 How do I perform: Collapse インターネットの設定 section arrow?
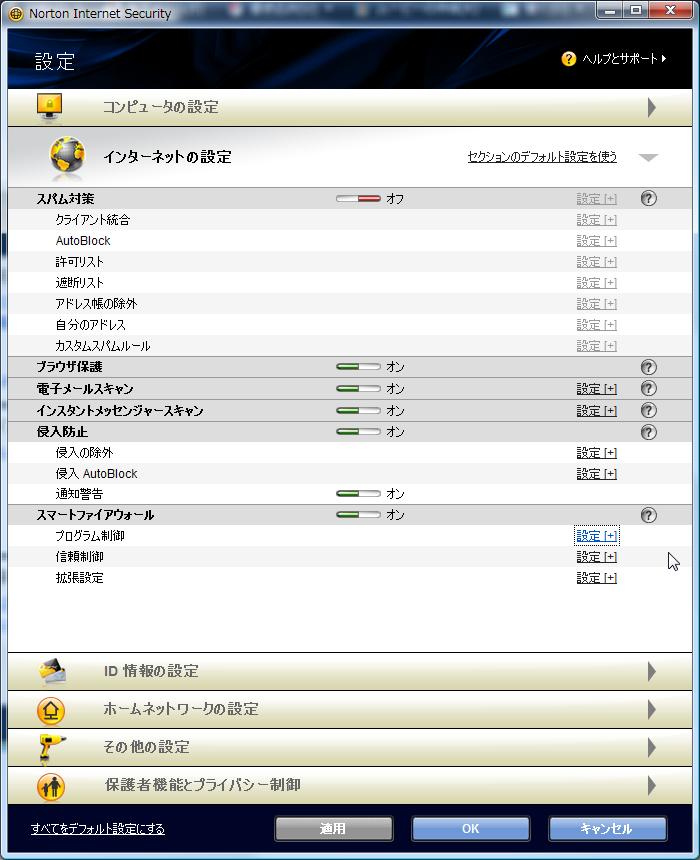[x=648, y=158]
